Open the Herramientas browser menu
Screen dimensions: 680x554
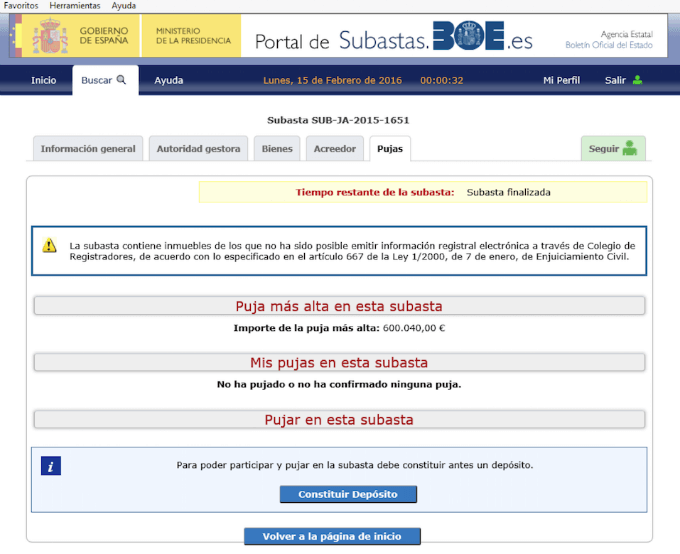click(75, 6)
